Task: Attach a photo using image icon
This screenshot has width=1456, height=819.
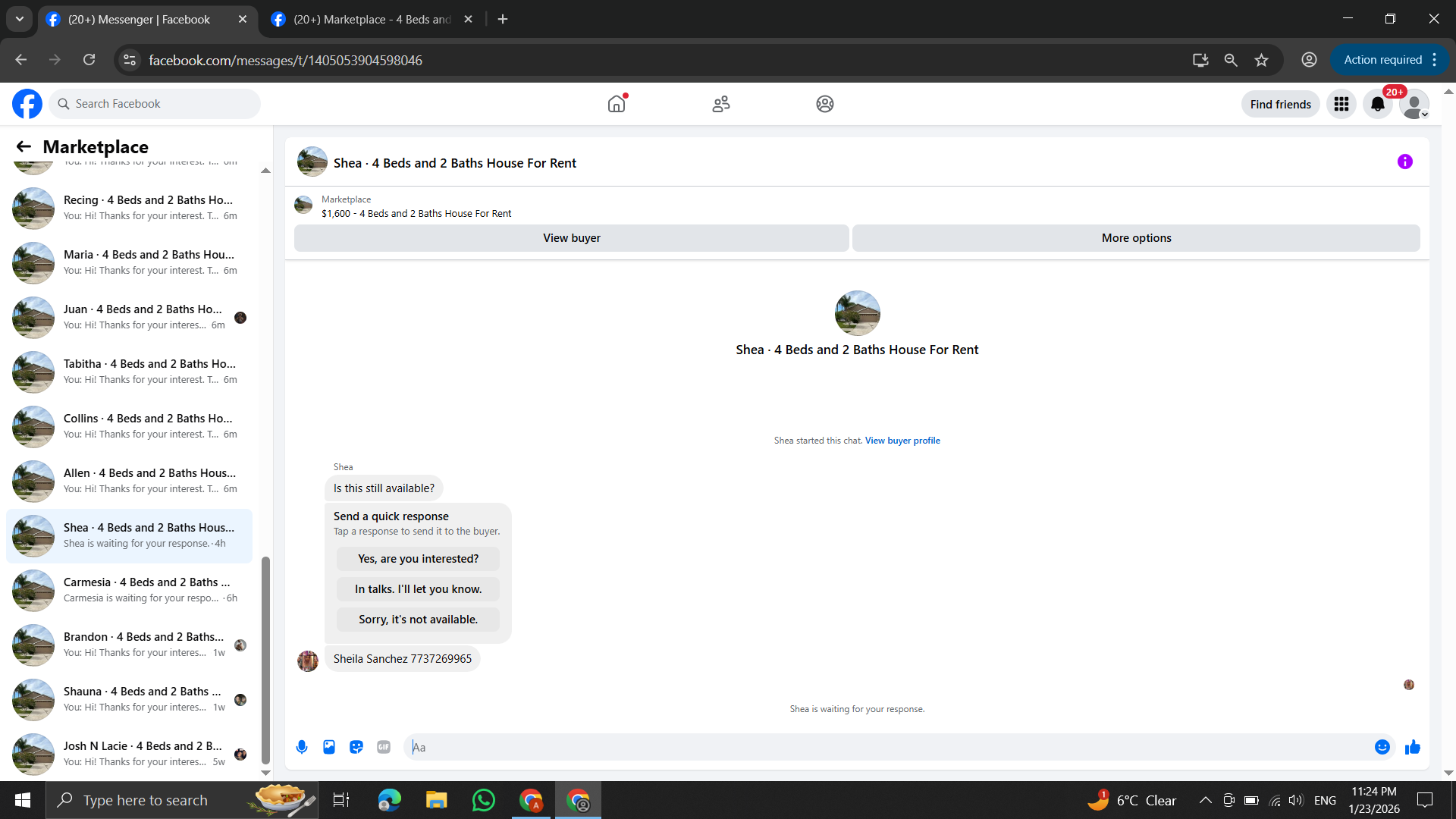Action: click(329, 747)
